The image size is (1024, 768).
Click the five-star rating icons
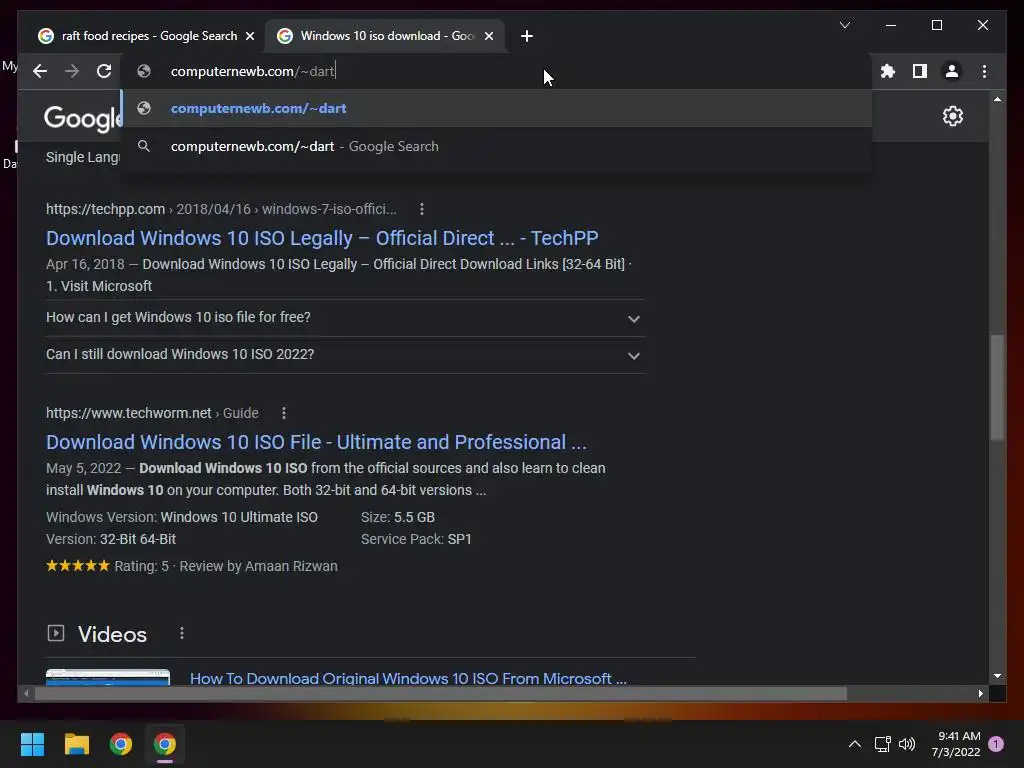click(78, 566)
